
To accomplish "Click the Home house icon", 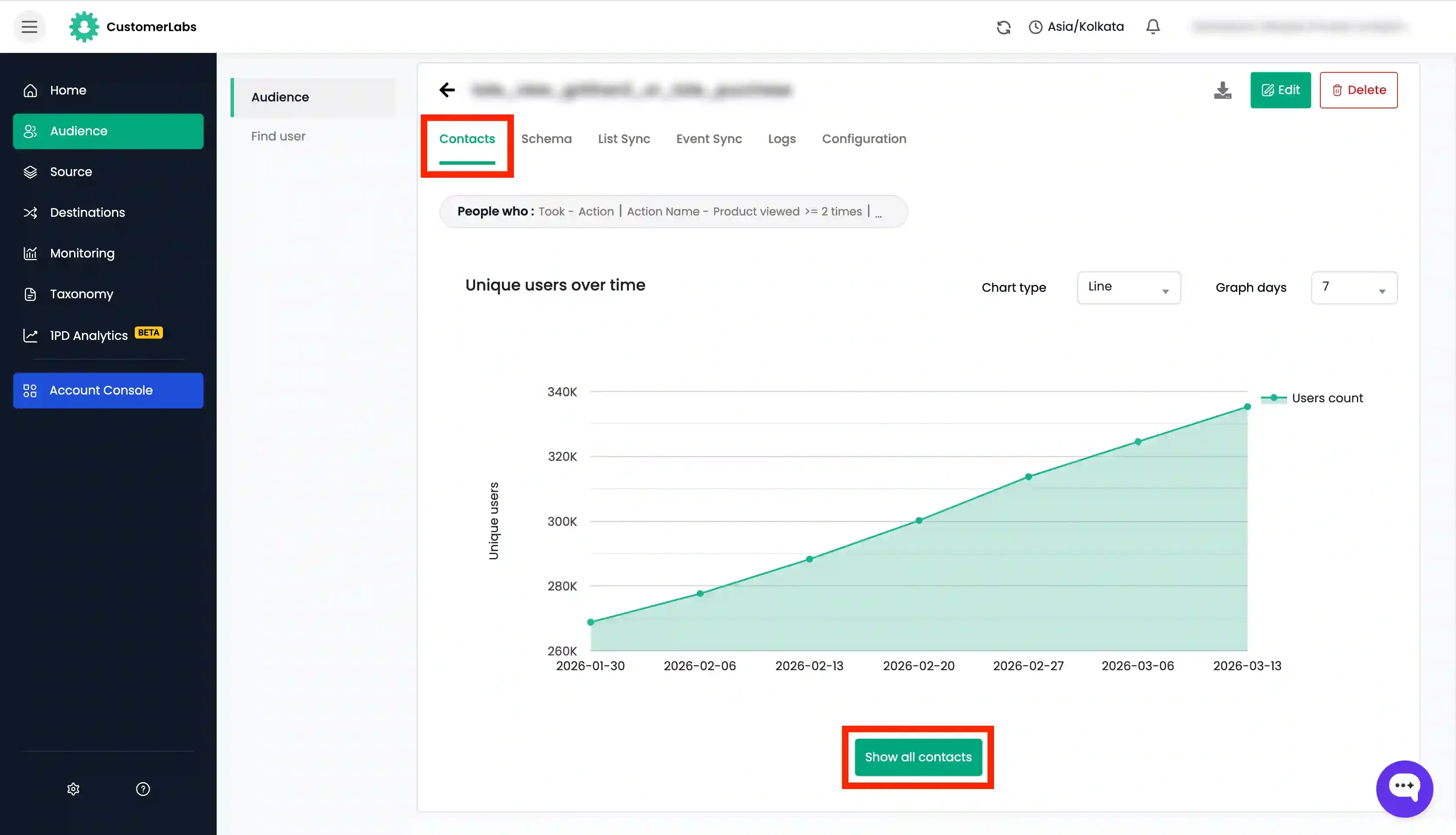I will [x=30, y=91].
